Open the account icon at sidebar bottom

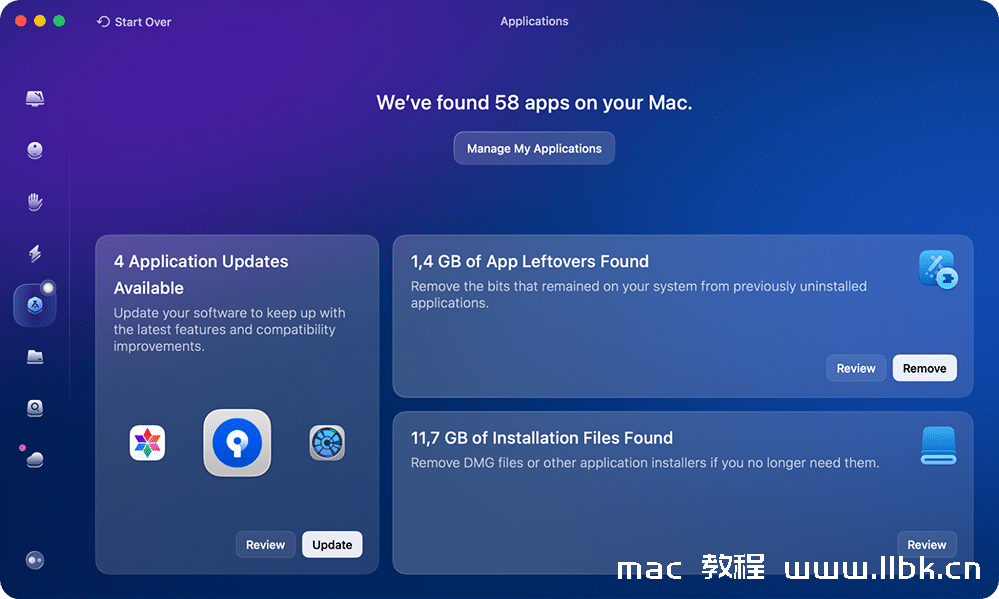point(35,560)
